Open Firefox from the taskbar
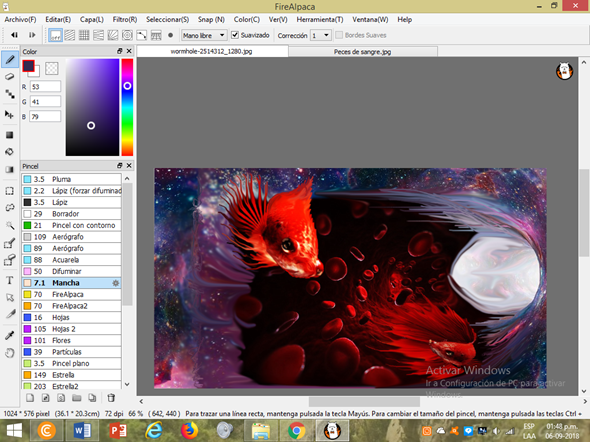This screenshot has width=590, height=442. 190,431
